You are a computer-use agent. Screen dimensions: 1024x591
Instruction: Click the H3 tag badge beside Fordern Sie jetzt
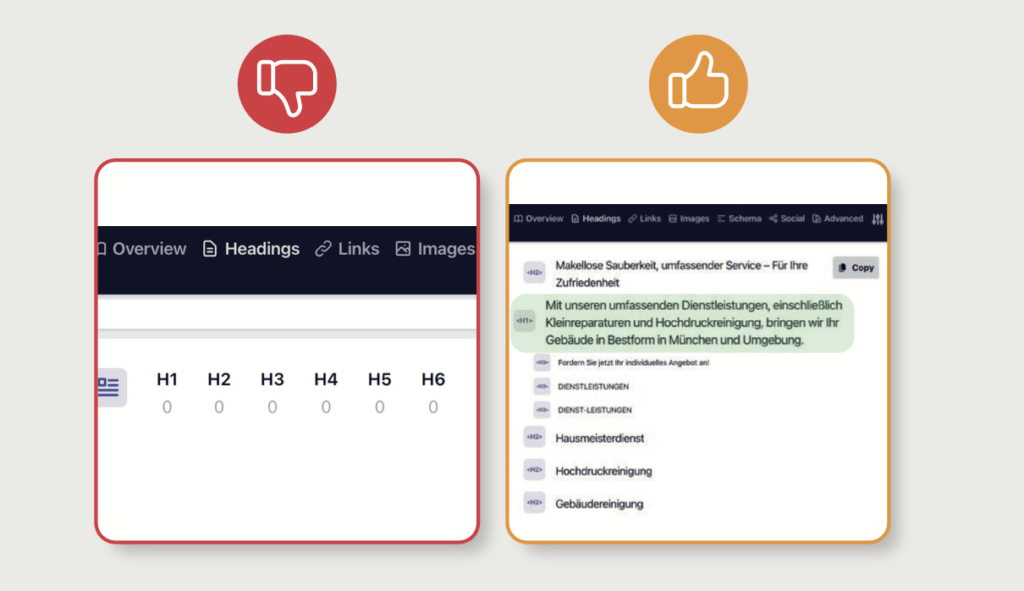tap(542, 362)
